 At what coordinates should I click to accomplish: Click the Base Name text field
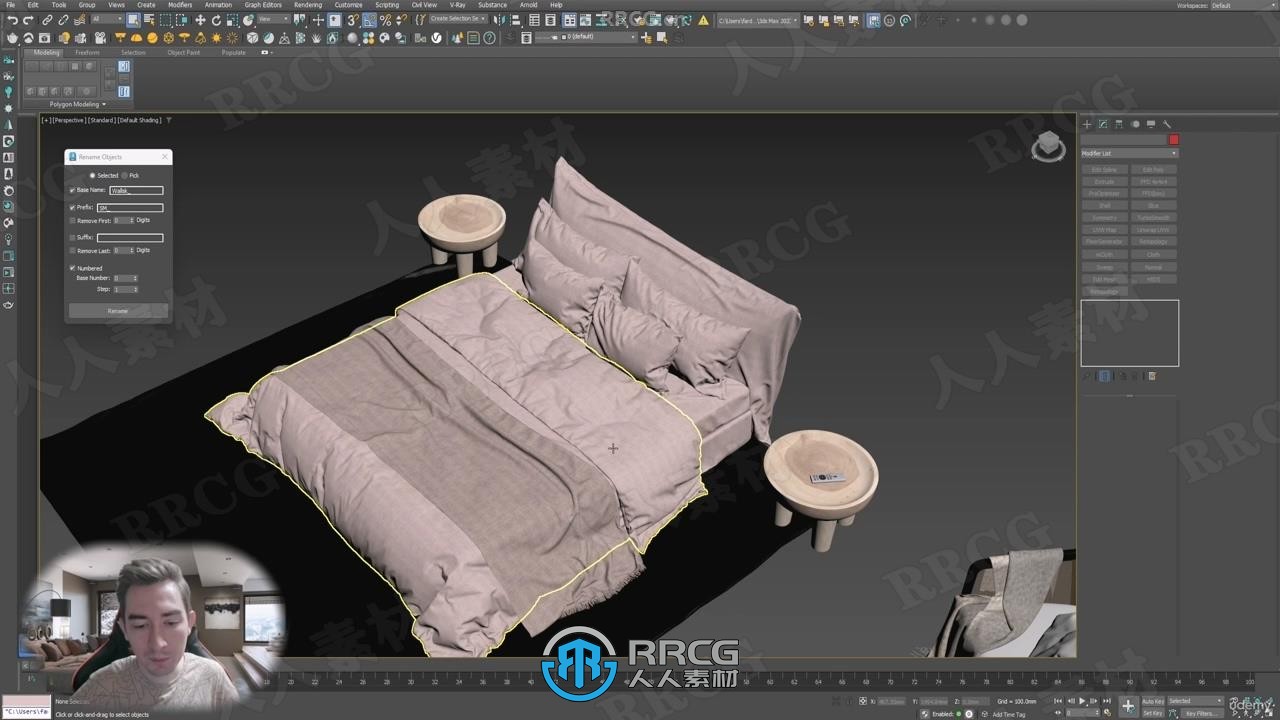(136, 190)
